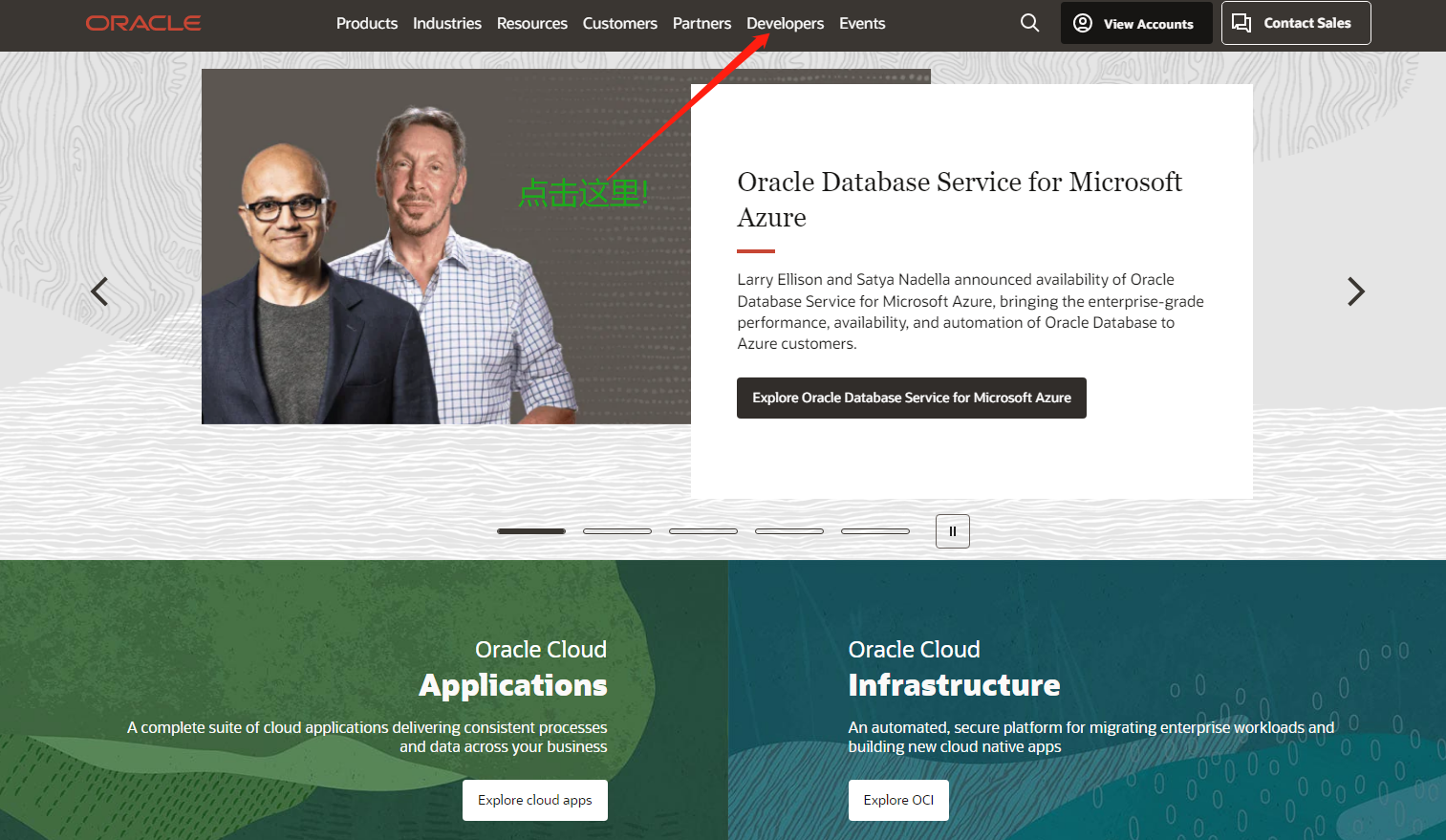The width and height of the screenshot is (1446, 840).
Task: Click the user icon in View Accounts
Action: point(1083,23)
